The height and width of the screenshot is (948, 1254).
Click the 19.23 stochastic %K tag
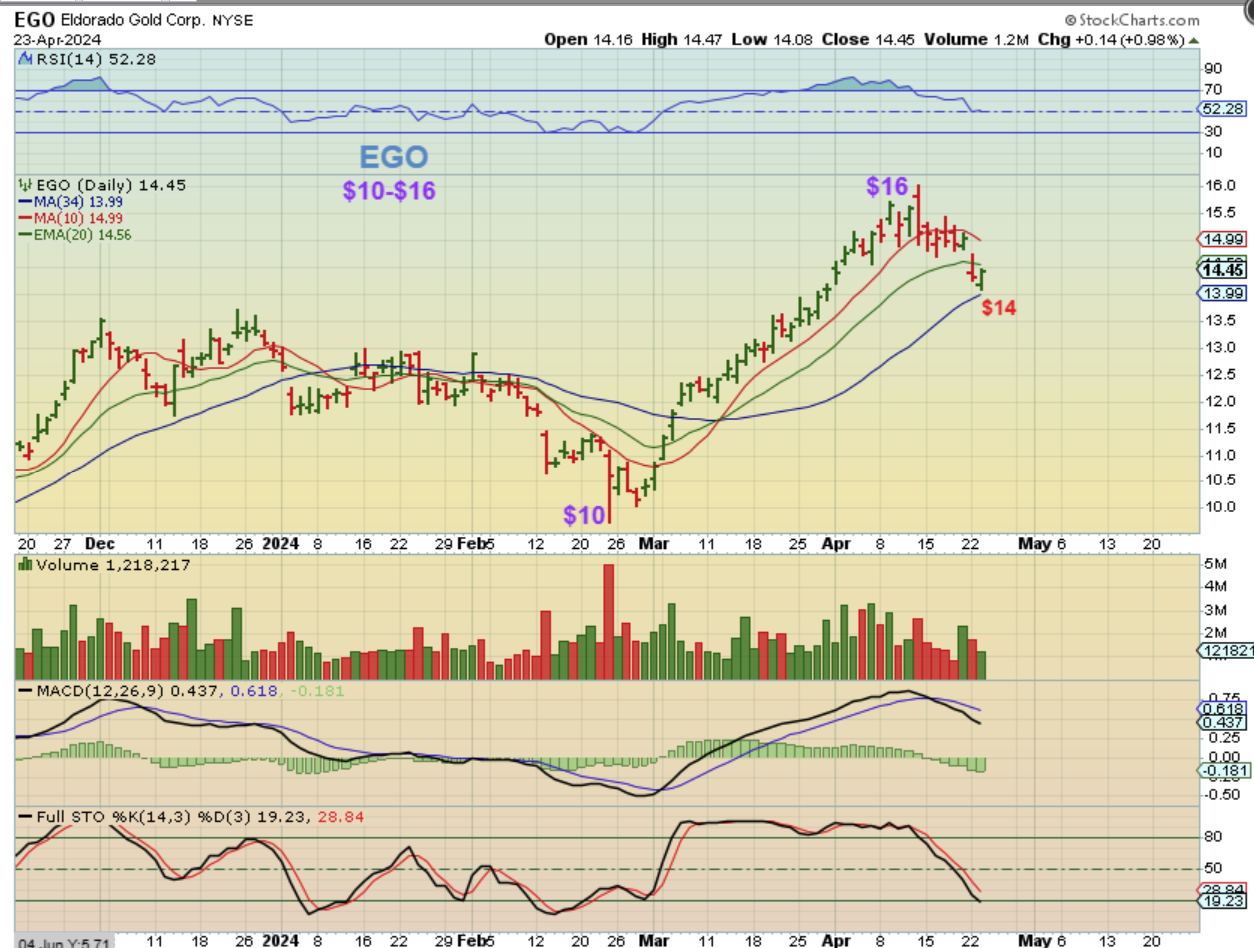coord(1222,900)
